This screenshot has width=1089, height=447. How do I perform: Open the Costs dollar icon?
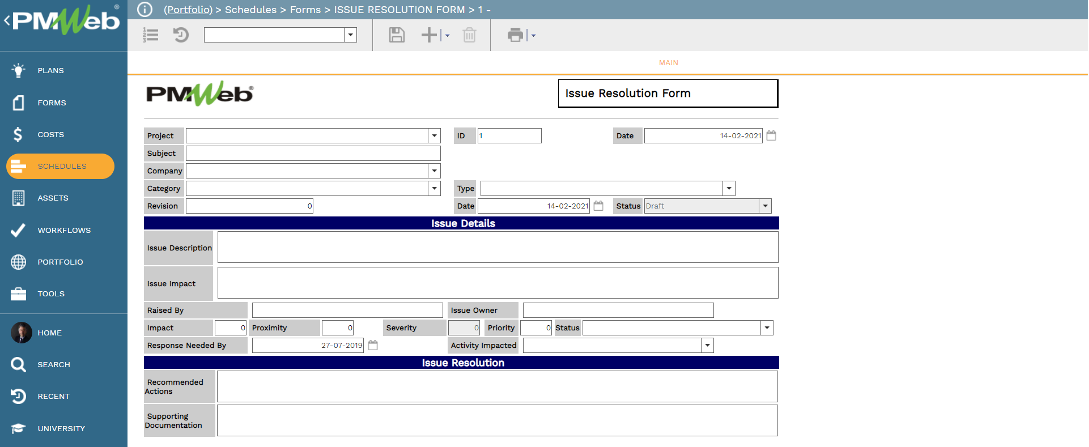[x=19, y=134]
